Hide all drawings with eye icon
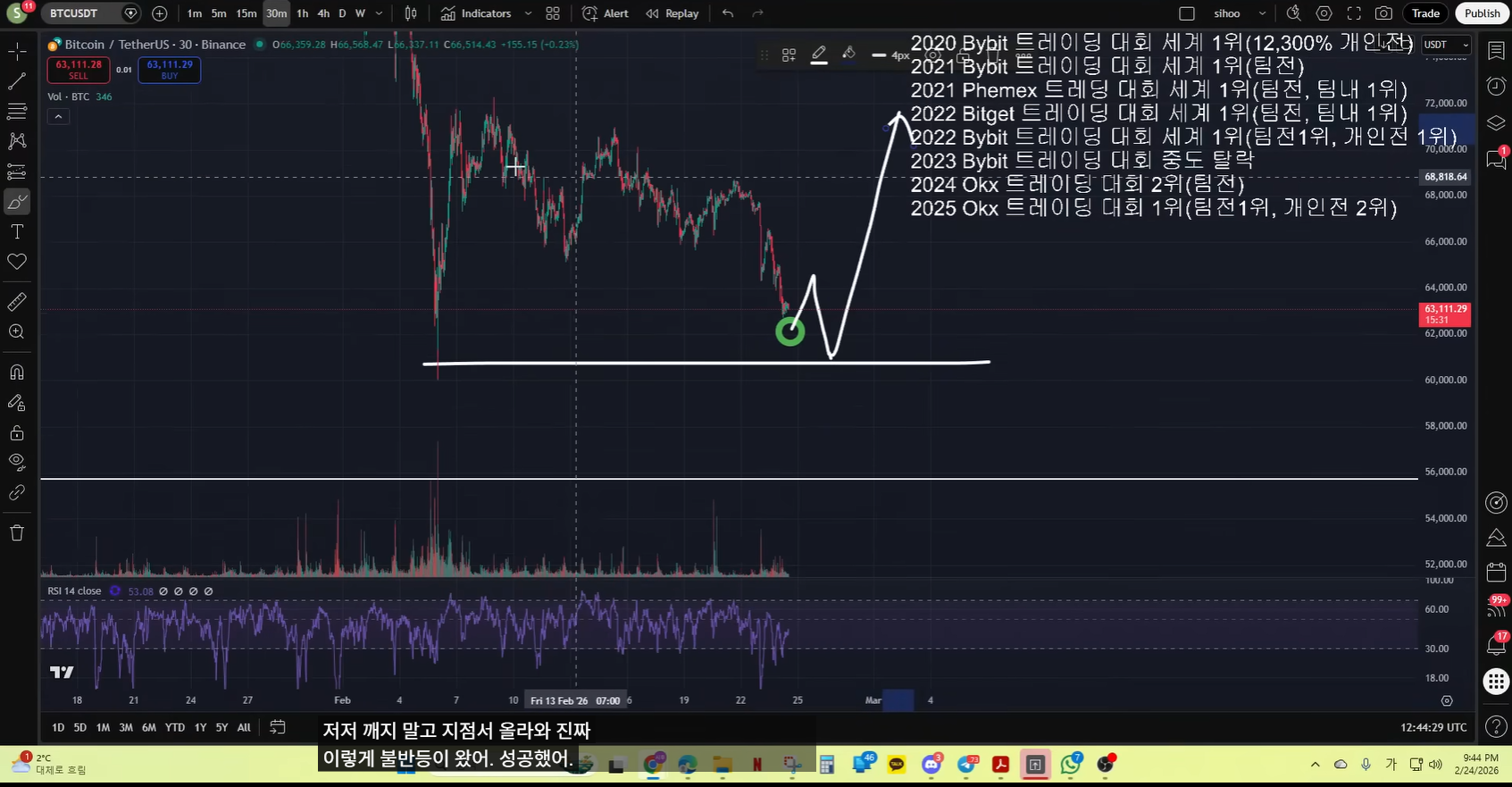The image size is (1512, 787). (x=17, y=462)
